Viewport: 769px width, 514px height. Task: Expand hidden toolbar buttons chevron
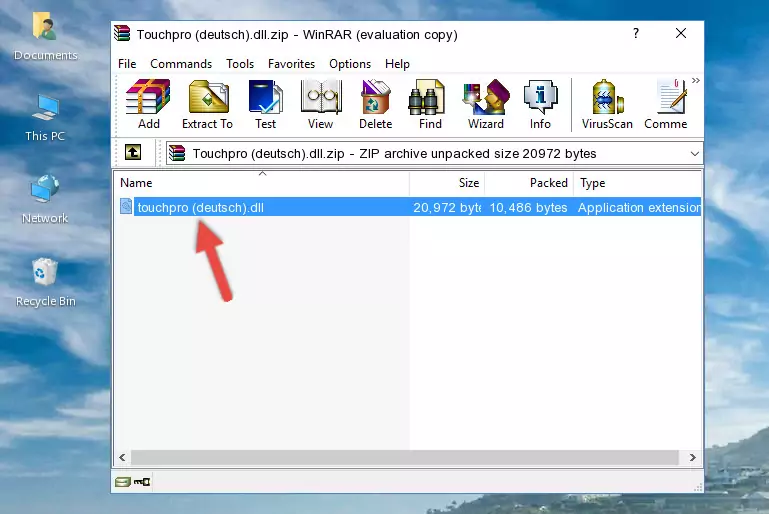click(x=695, y=80)
